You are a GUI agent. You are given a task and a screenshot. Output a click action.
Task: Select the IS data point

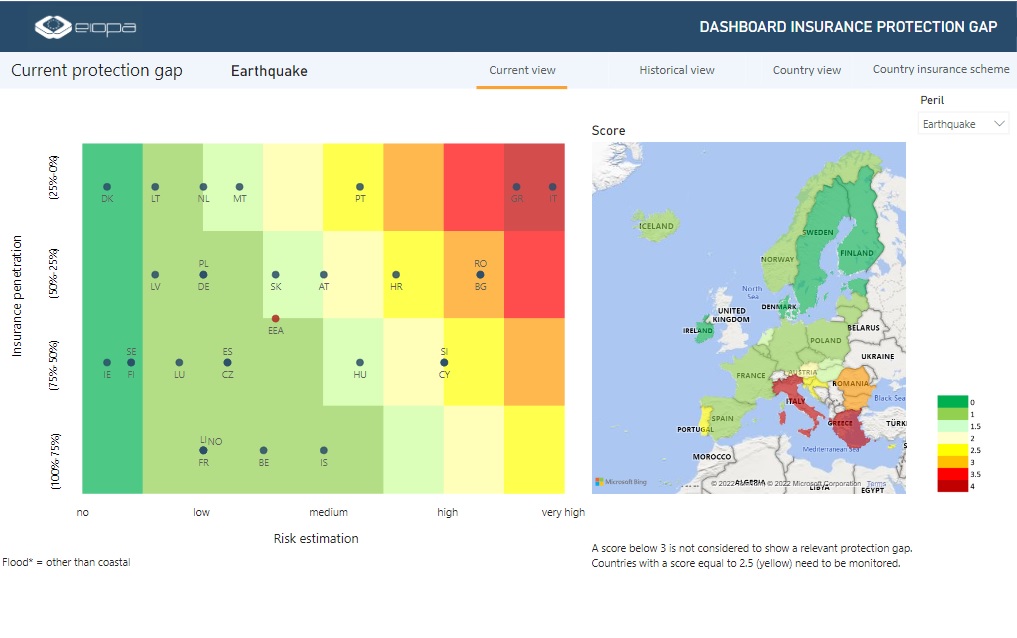pyautogui.click(x=324, y=450)
